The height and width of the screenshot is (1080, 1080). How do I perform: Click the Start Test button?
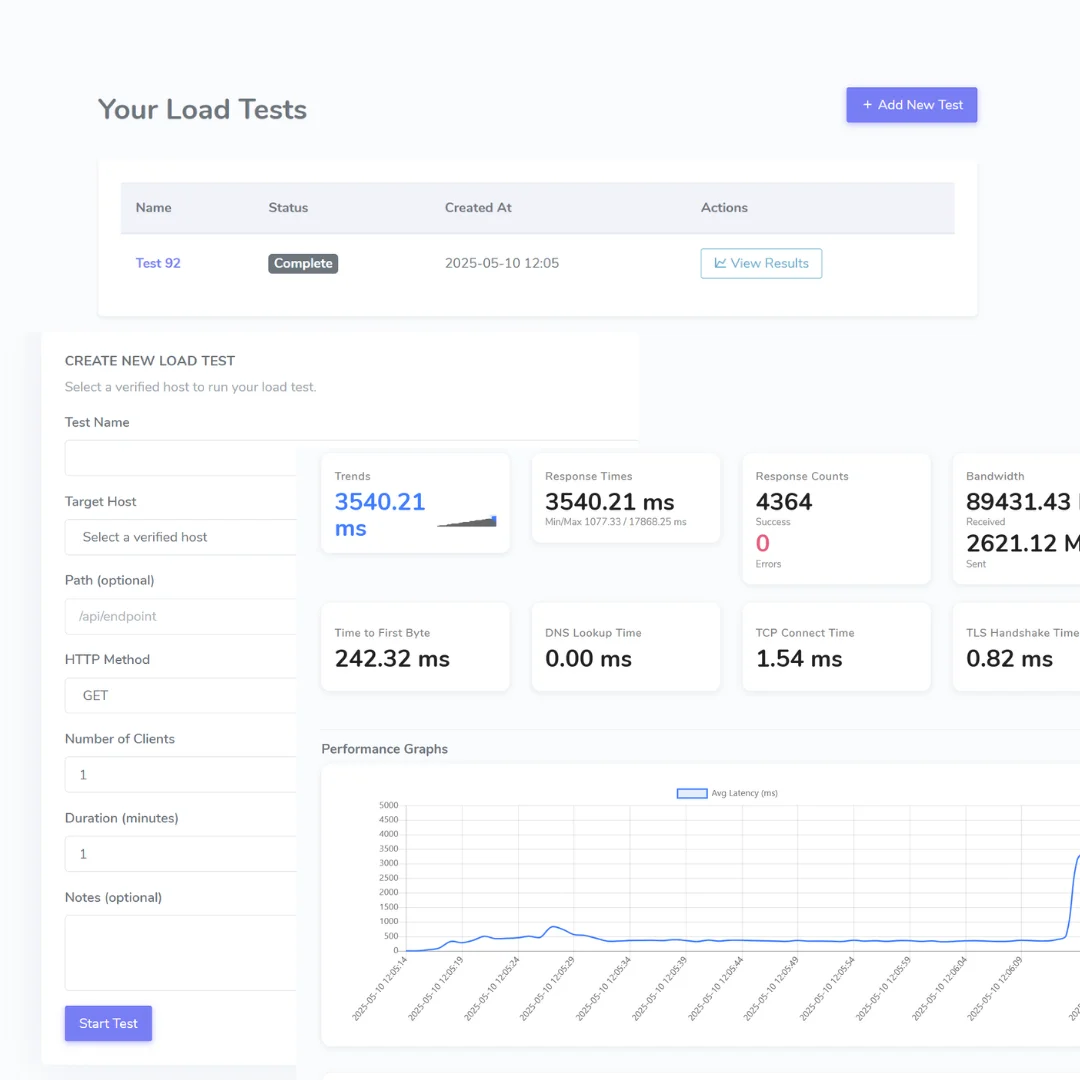point(108,1024)
